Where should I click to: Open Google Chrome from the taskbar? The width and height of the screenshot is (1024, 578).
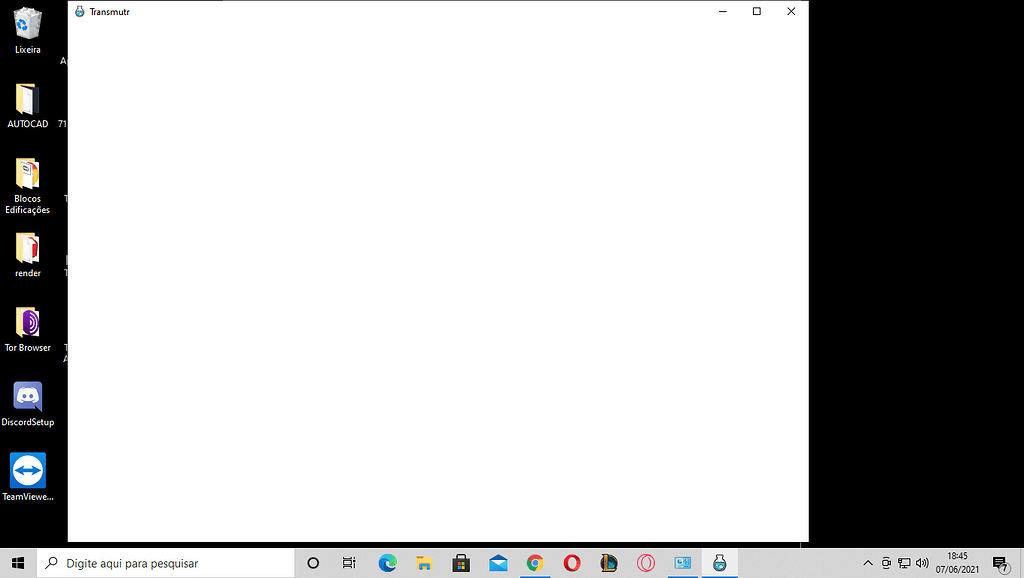point(535,563)
